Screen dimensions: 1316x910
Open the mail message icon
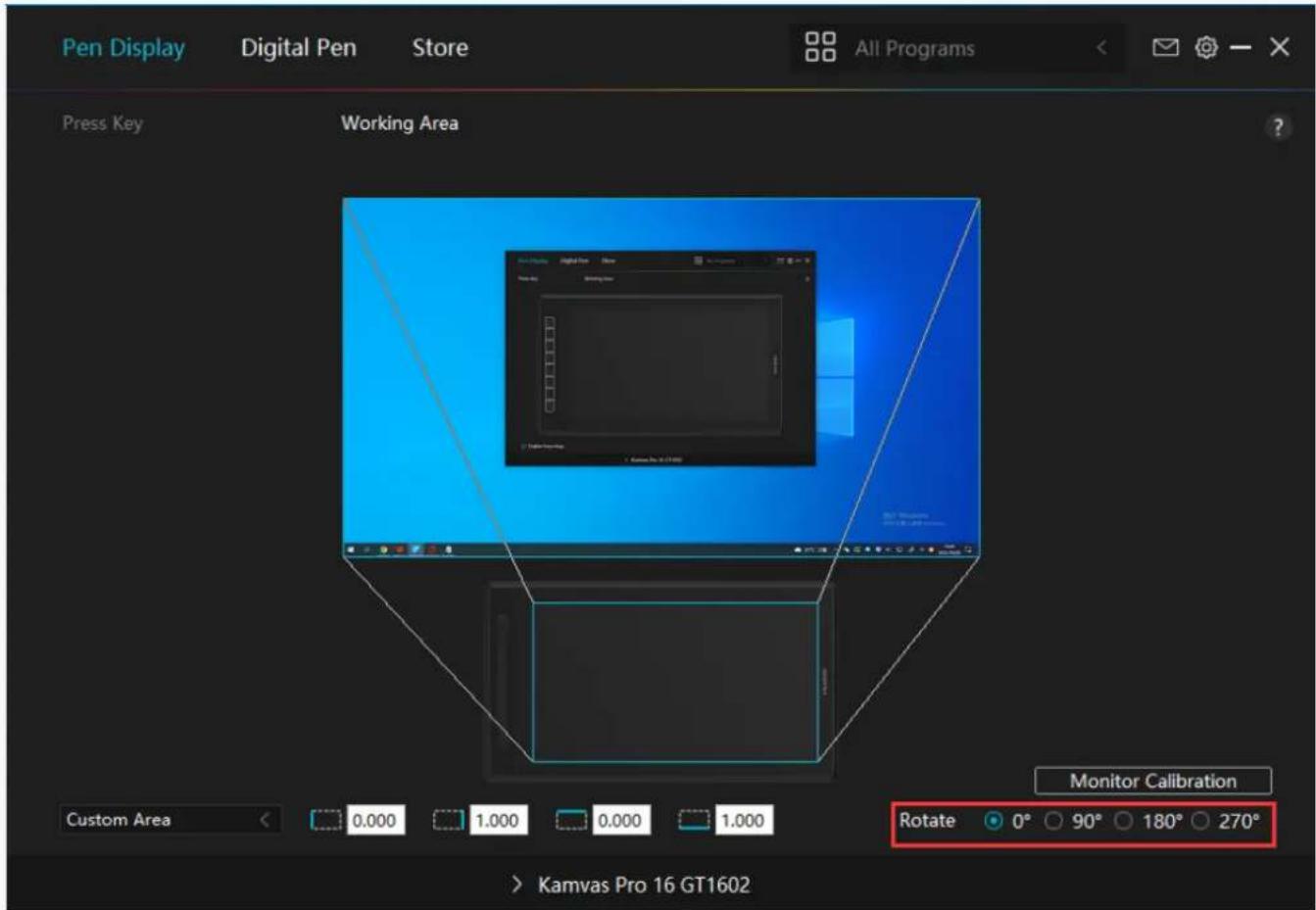pos(1165,47)
